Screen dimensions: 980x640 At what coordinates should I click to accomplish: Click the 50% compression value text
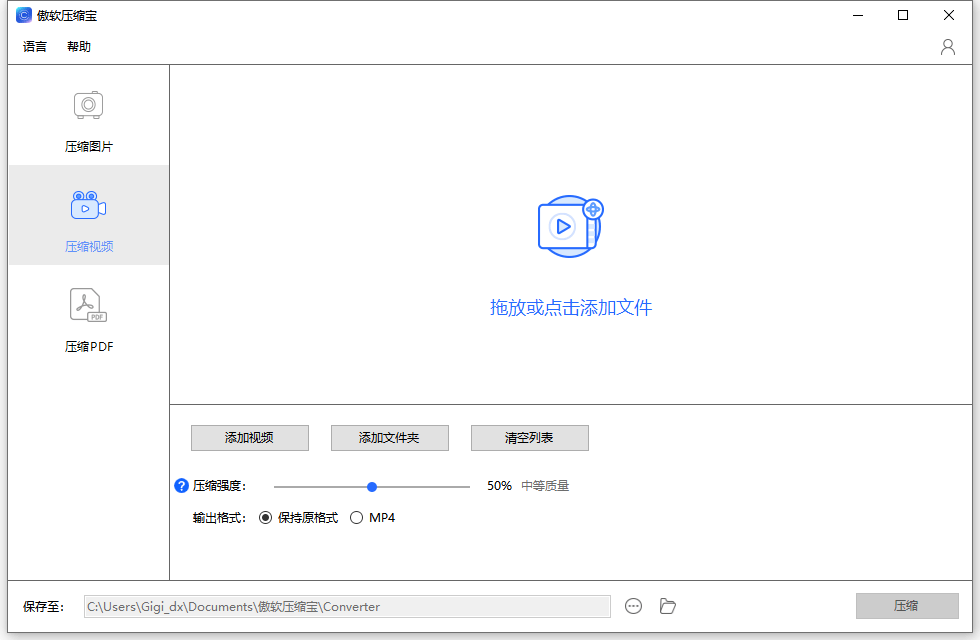499,486
